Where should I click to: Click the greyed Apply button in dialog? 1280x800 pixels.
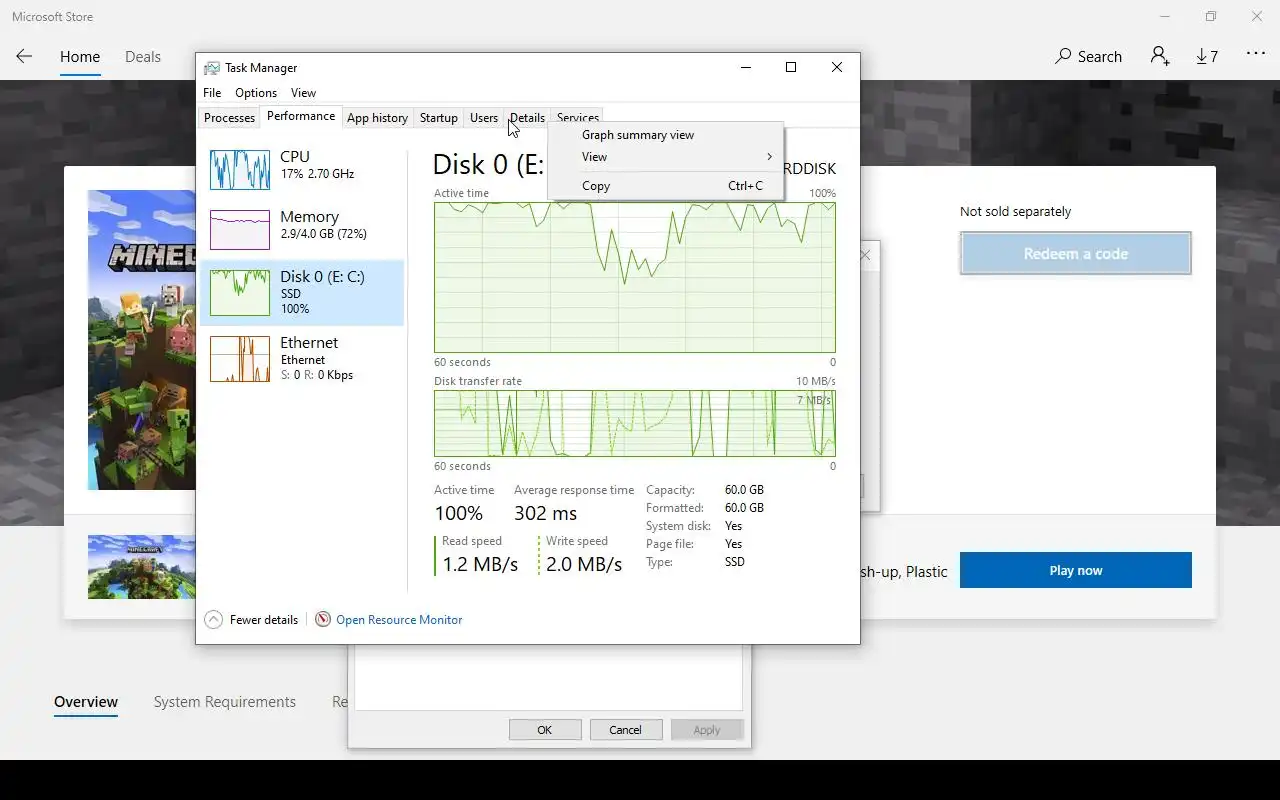pyautogui.click(x=707, y=730)
